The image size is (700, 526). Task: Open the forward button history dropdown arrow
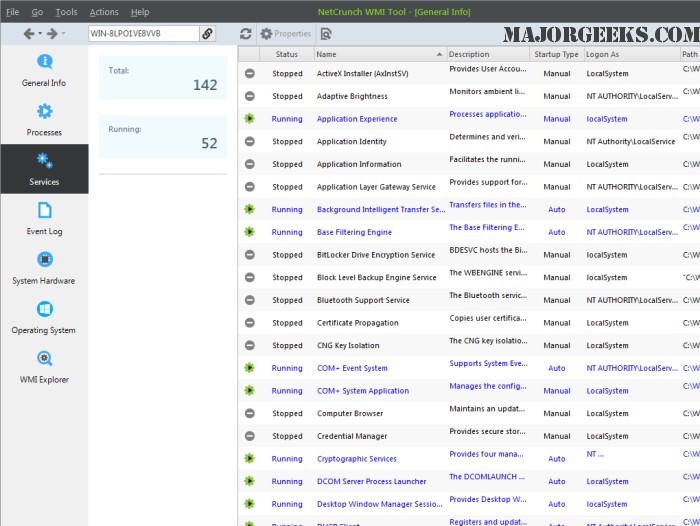click(63, 33)
